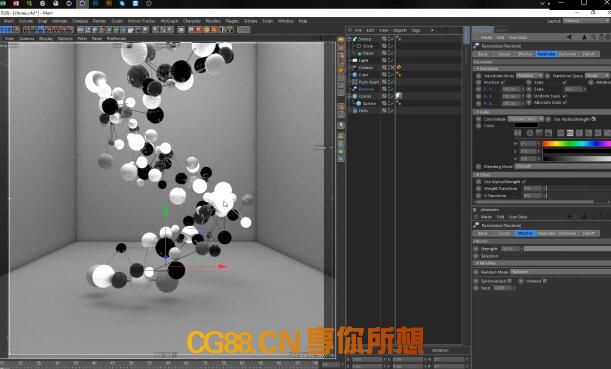Open the Objects menu in Object Manager
The height and width of the screenshot is (369, 611).
tap(399, 30)
